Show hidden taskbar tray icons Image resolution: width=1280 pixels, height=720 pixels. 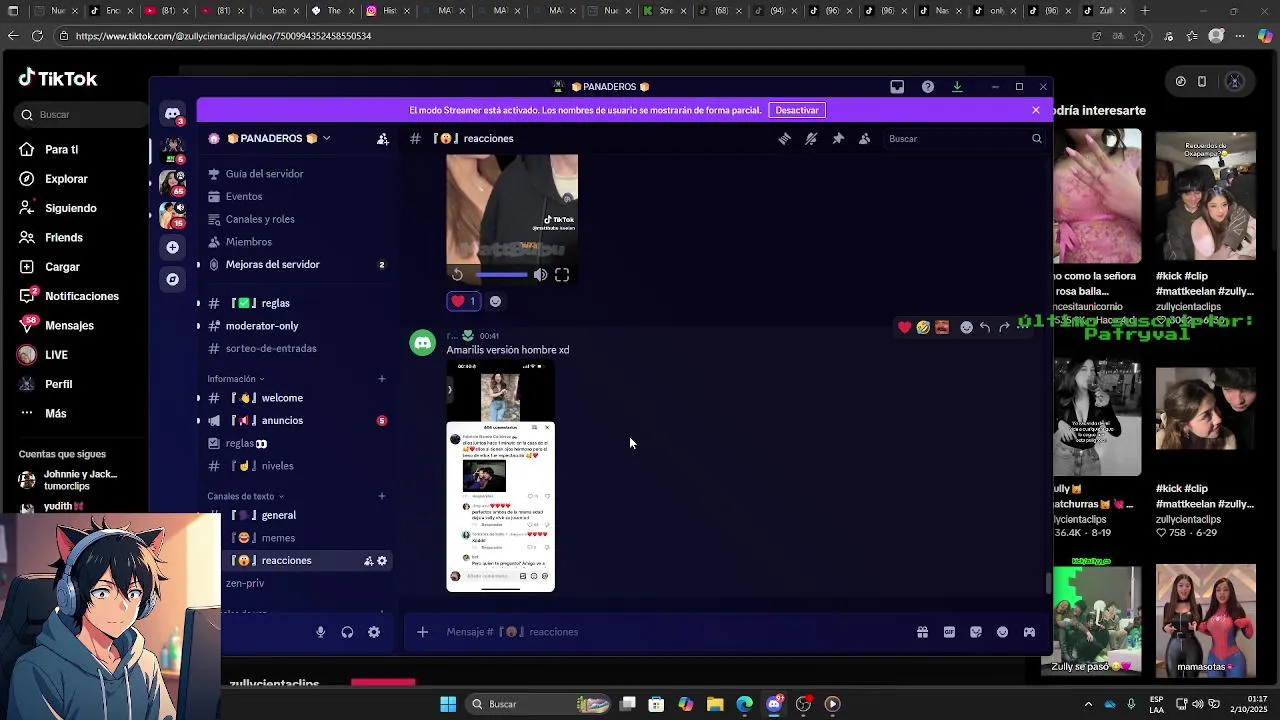pyautogui.click(x=1088, y=704)
